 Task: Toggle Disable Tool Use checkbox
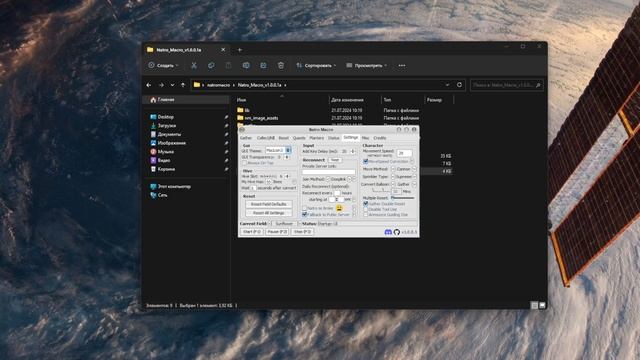[366, 209]
